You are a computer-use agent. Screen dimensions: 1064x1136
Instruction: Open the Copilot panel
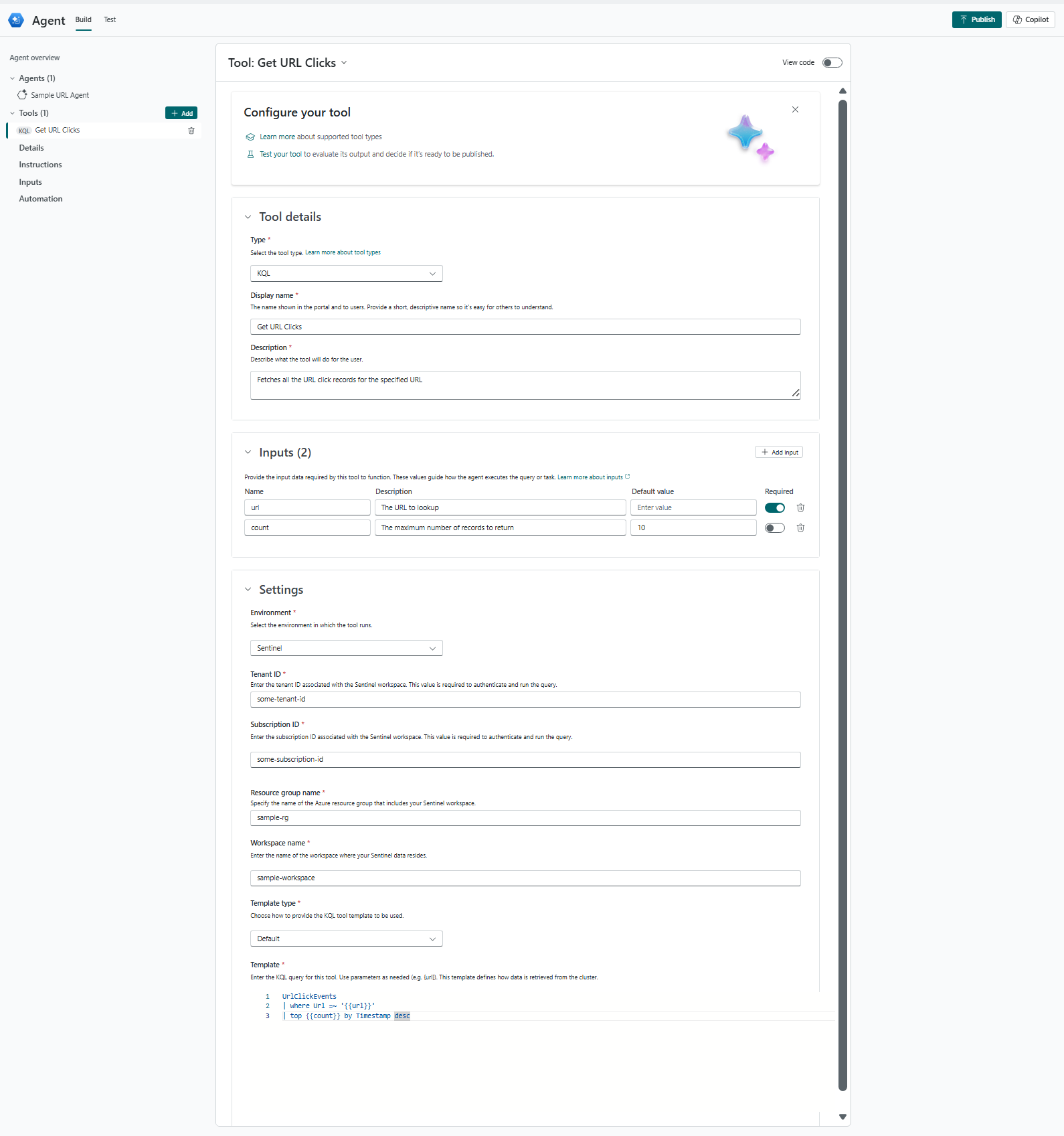[1030, 20]
